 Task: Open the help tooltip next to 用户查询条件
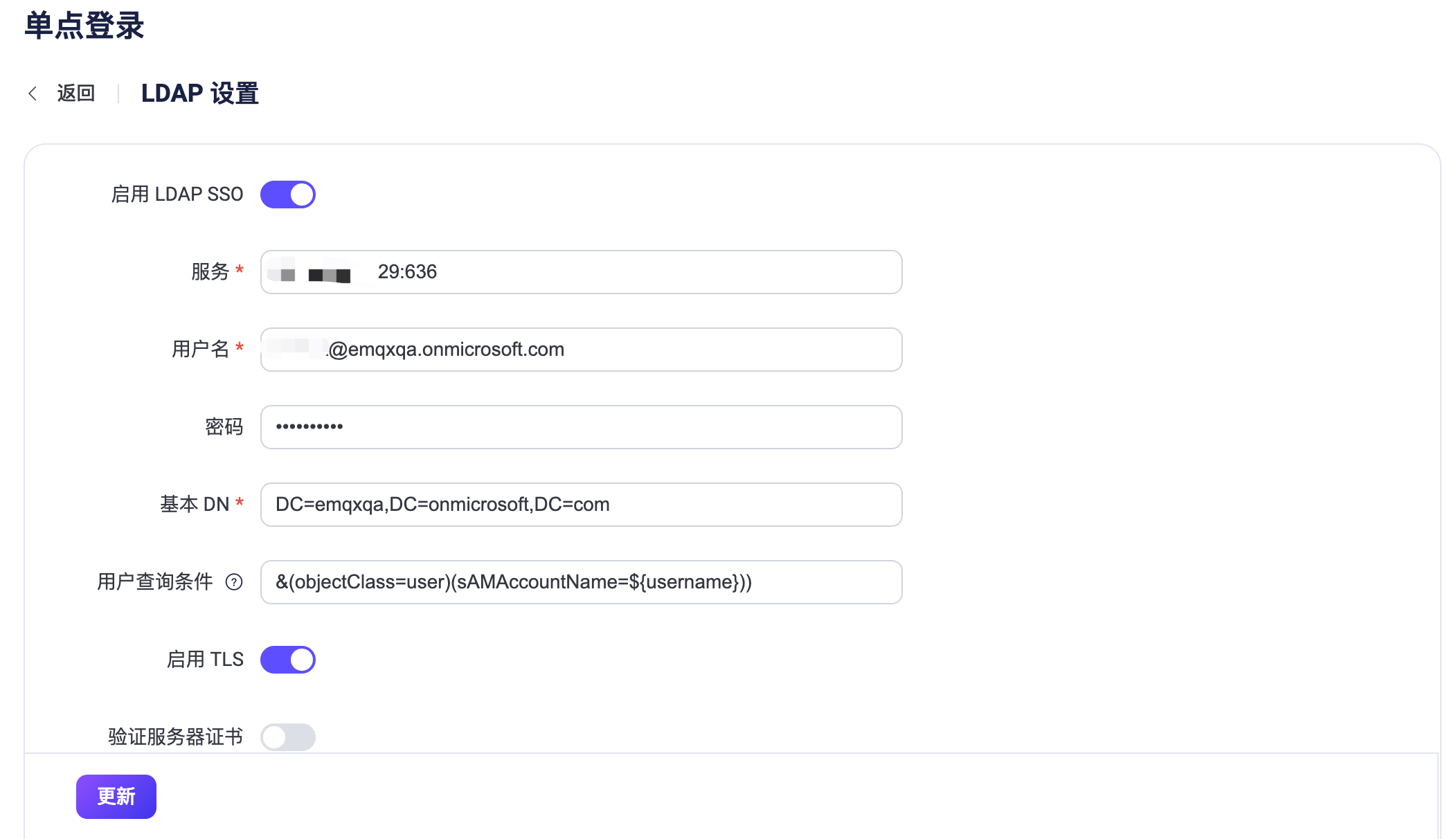[235, 582]
